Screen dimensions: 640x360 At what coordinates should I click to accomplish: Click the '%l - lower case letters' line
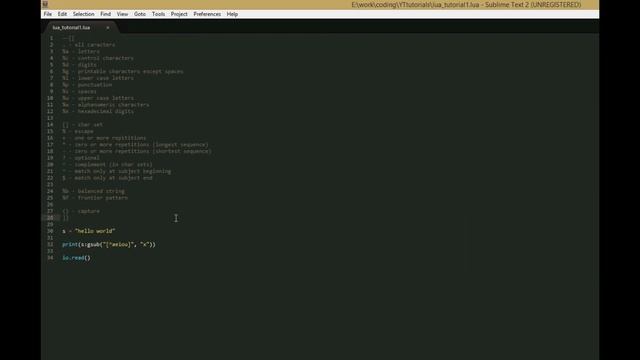98,78
